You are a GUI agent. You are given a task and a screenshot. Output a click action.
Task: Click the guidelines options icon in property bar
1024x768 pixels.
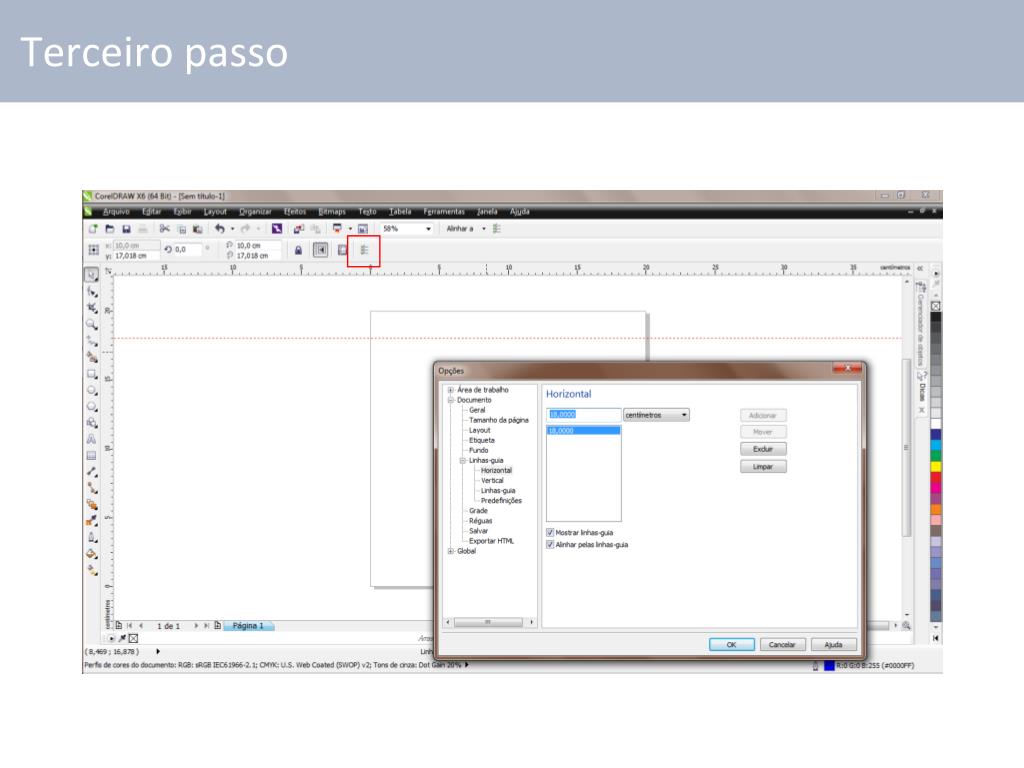coord(364,250)
